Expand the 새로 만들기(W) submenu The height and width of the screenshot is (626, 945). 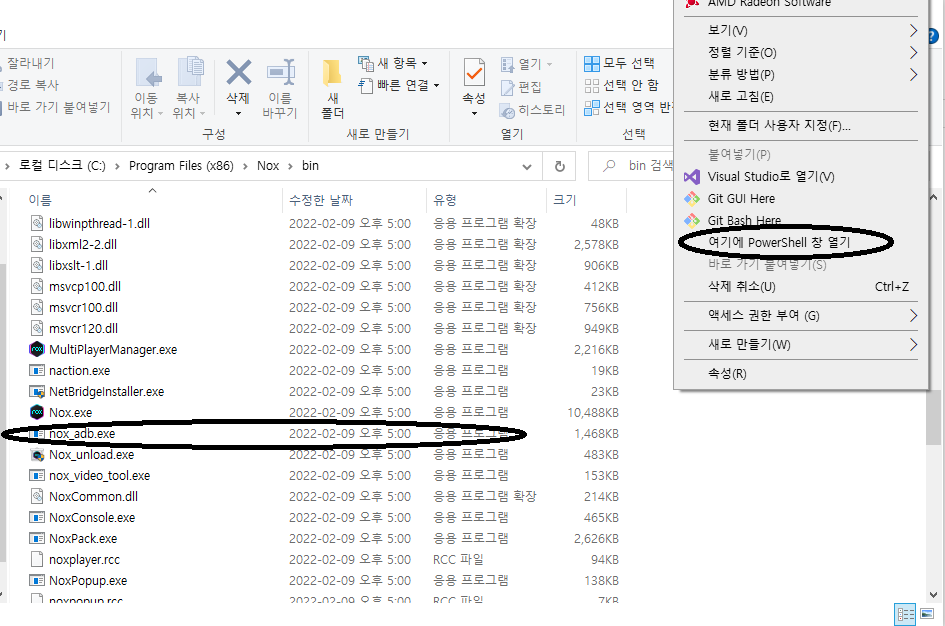point(801,345)
